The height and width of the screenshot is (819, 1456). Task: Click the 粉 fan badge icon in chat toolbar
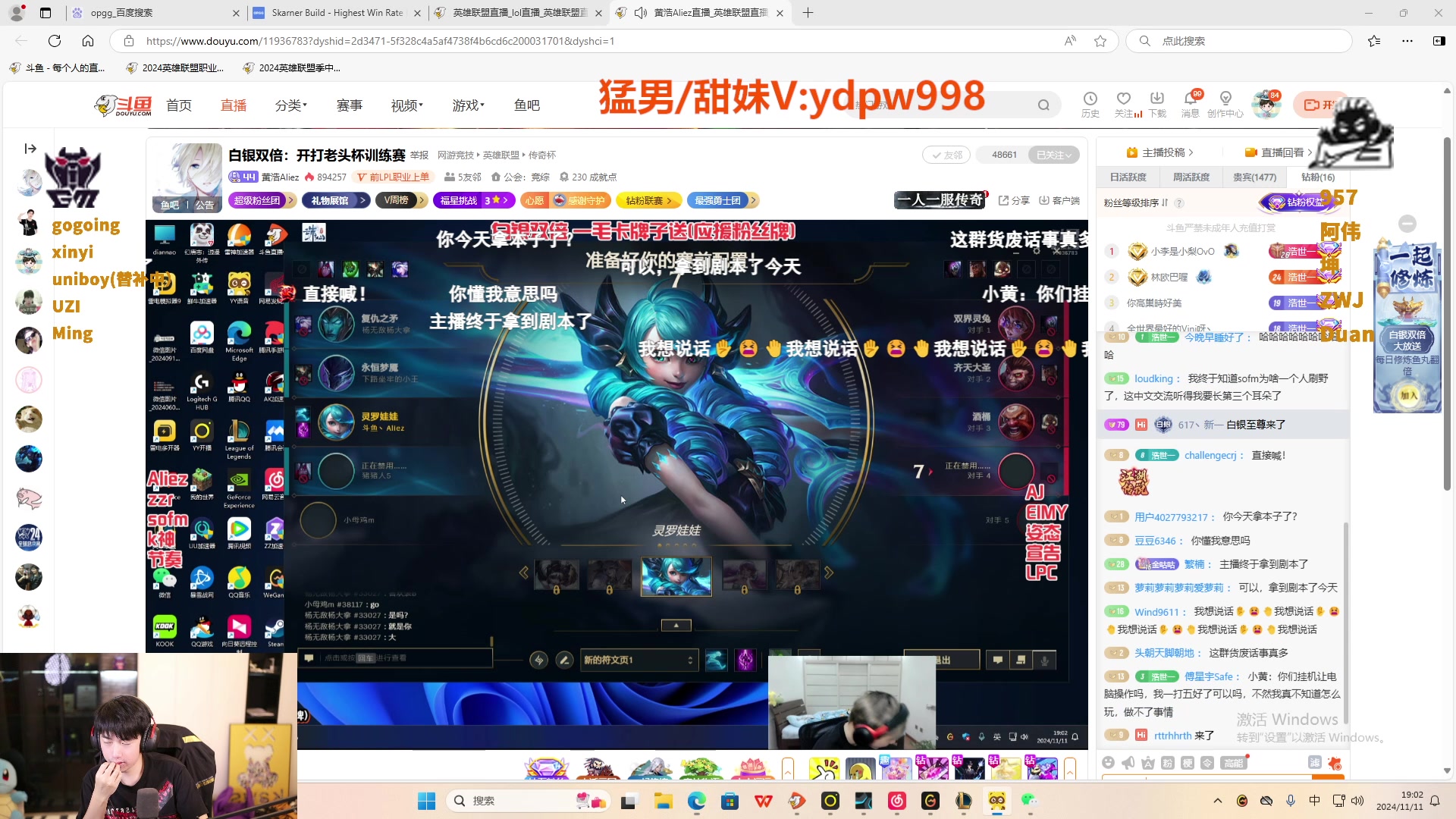(x=1168, y=763)
